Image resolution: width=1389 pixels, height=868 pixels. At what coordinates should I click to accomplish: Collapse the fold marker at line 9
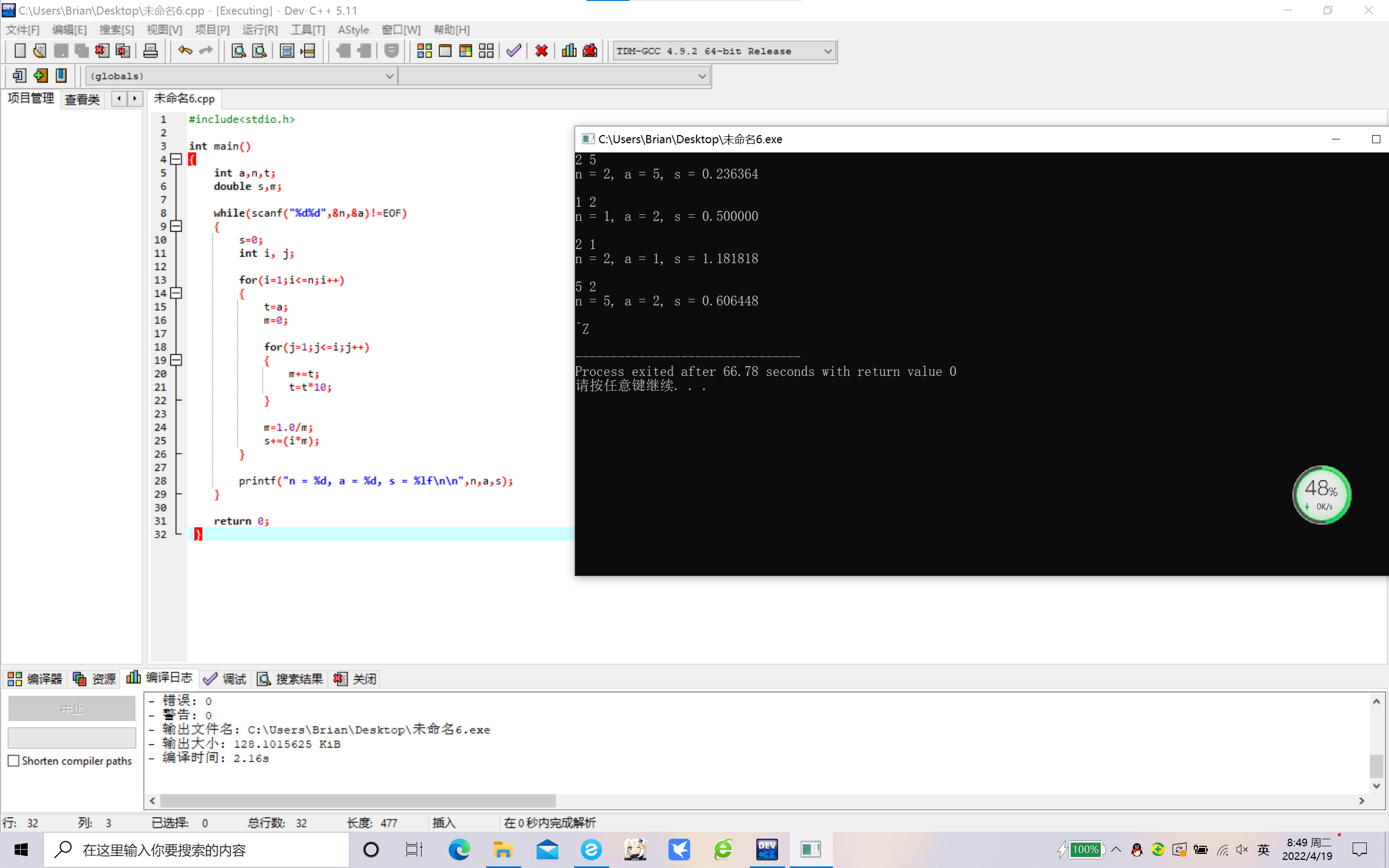click(x=177, y=226)
